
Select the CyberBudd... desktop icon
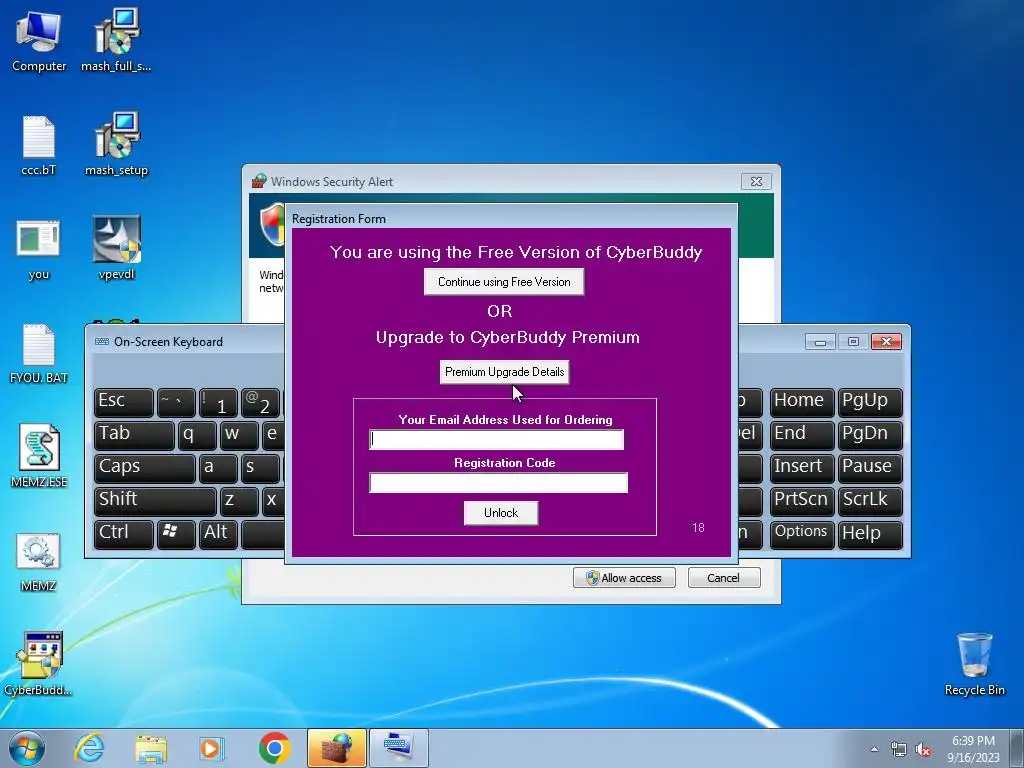click(39, 664)
